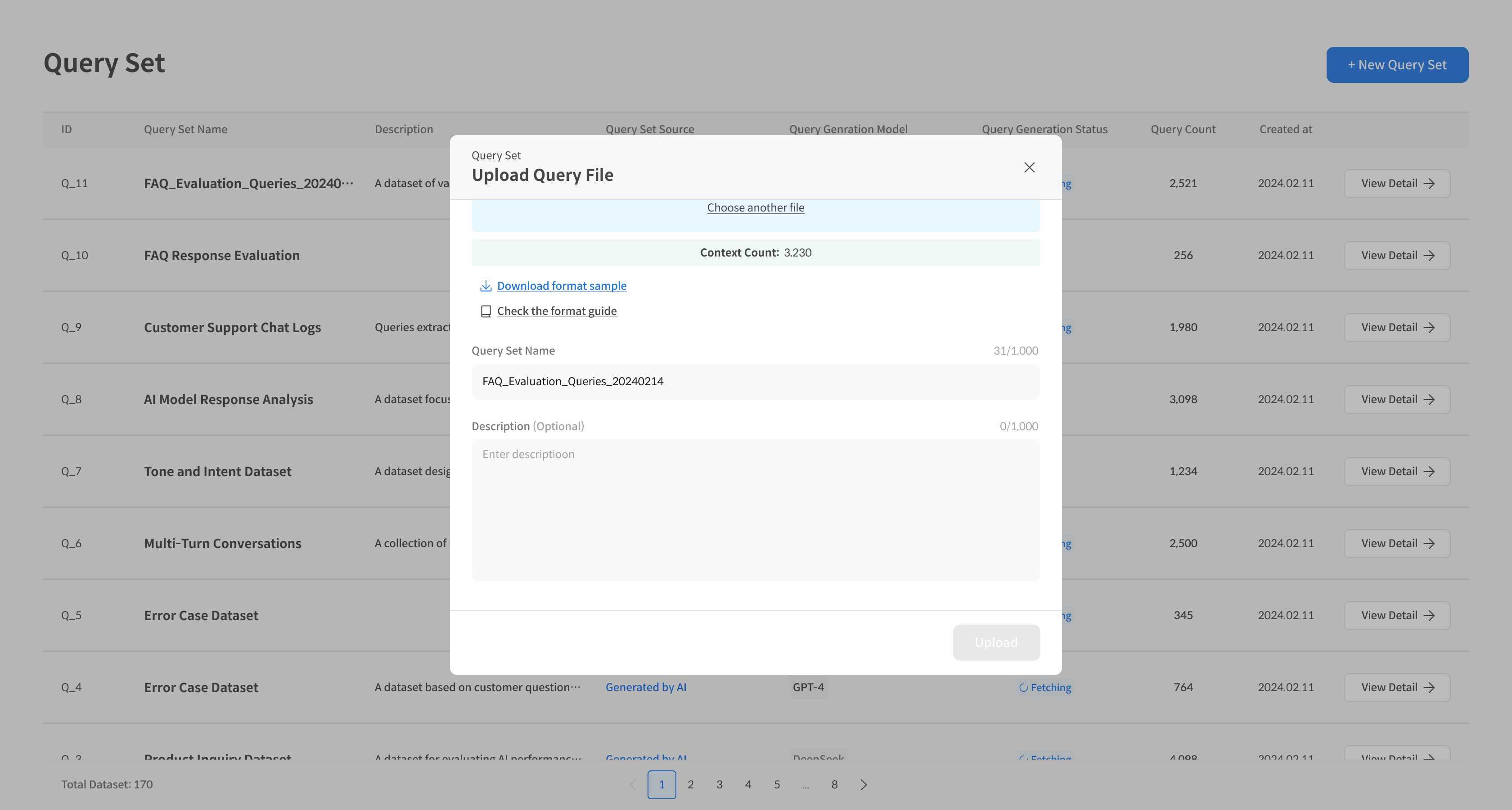
Task: Open View Detail for Q_4 Error Case Dataset
Action: pos(1396,687)
